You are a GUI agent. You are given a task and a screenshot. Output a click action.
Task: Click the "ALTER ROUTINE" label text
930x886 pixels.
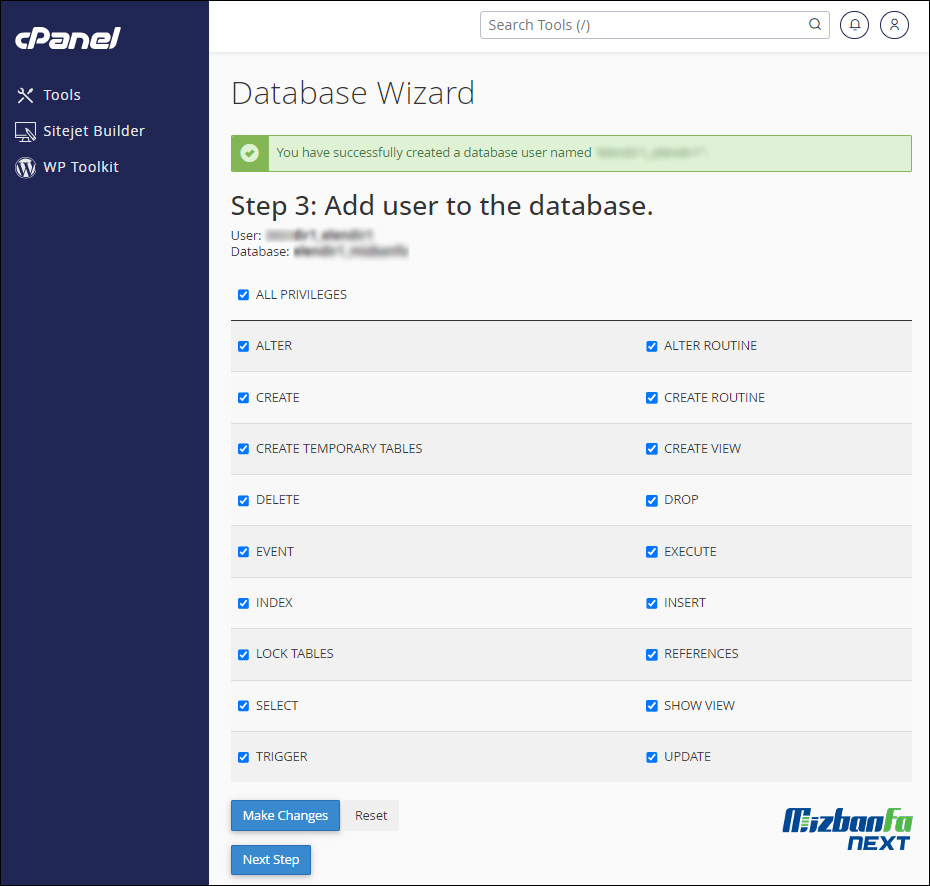click(x=710, y=346)
